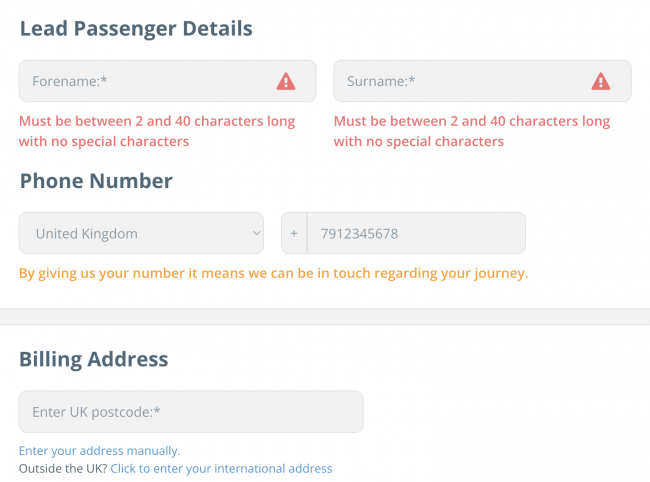The width and height of the screenshot is (650, 482).
Task: Click the Outside the UK? text
Action: [63, 468]
